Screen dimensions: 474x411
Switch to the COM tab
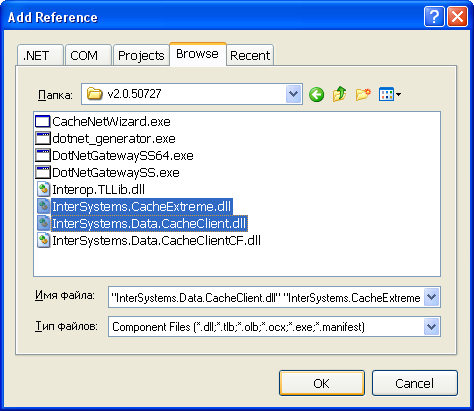coord(88,55)
